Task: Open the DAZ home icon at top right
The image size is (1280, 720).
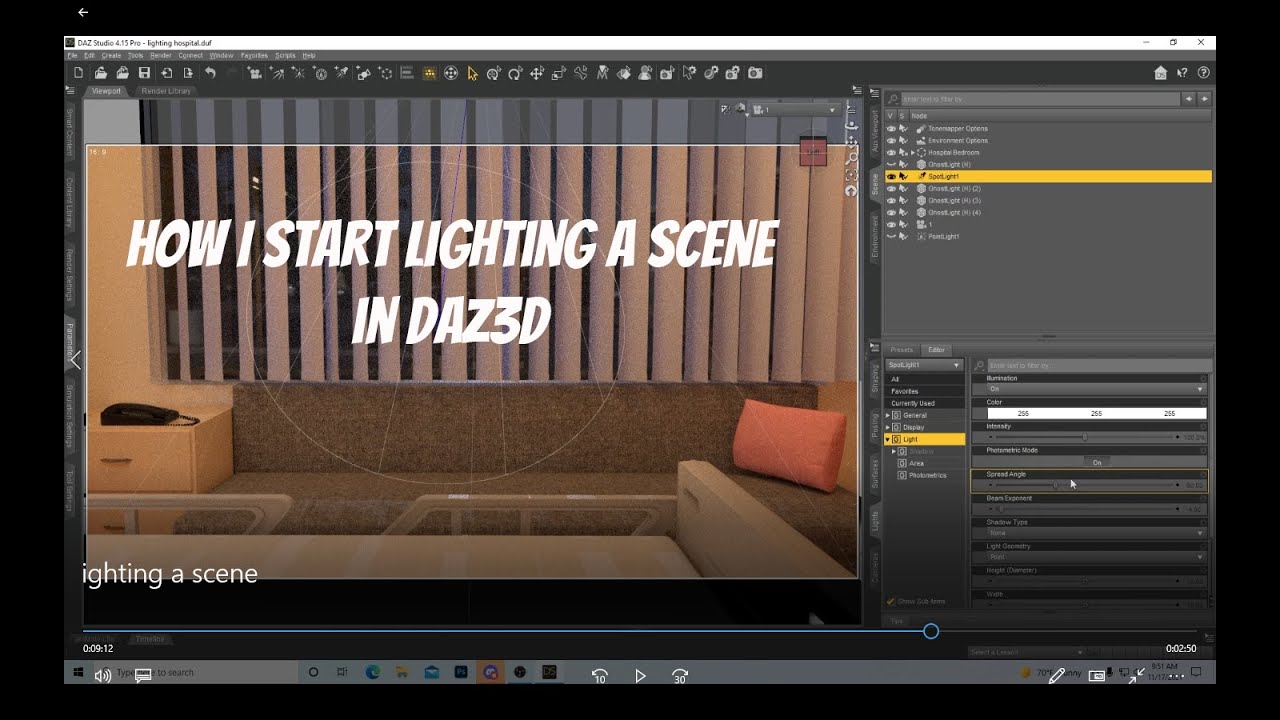Action: pos(1160,73)
